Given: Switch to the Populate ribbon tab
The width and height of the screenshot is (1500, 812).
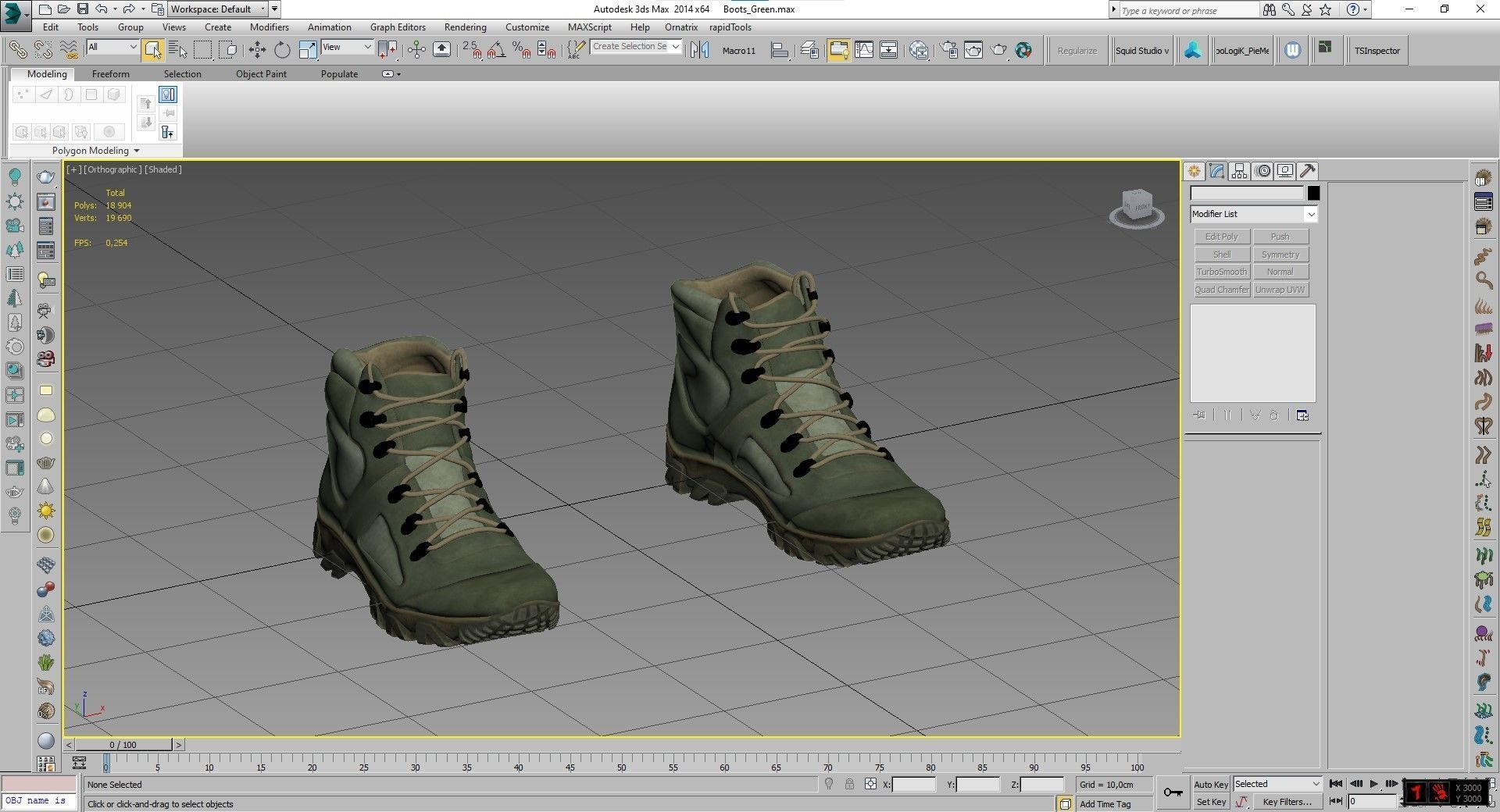Looking at the screenshot, I should tap(339, 74).
